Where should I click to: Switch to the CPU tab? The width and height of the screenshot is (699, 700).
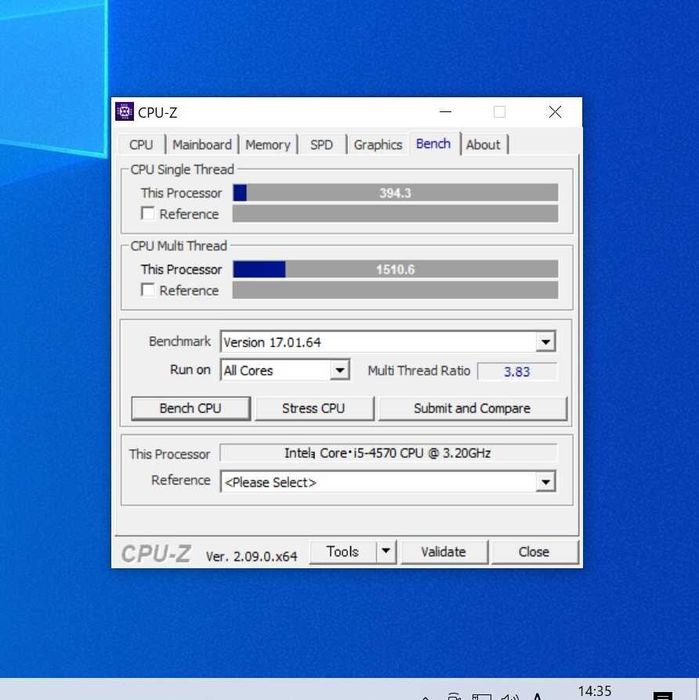tap(141, 145)
